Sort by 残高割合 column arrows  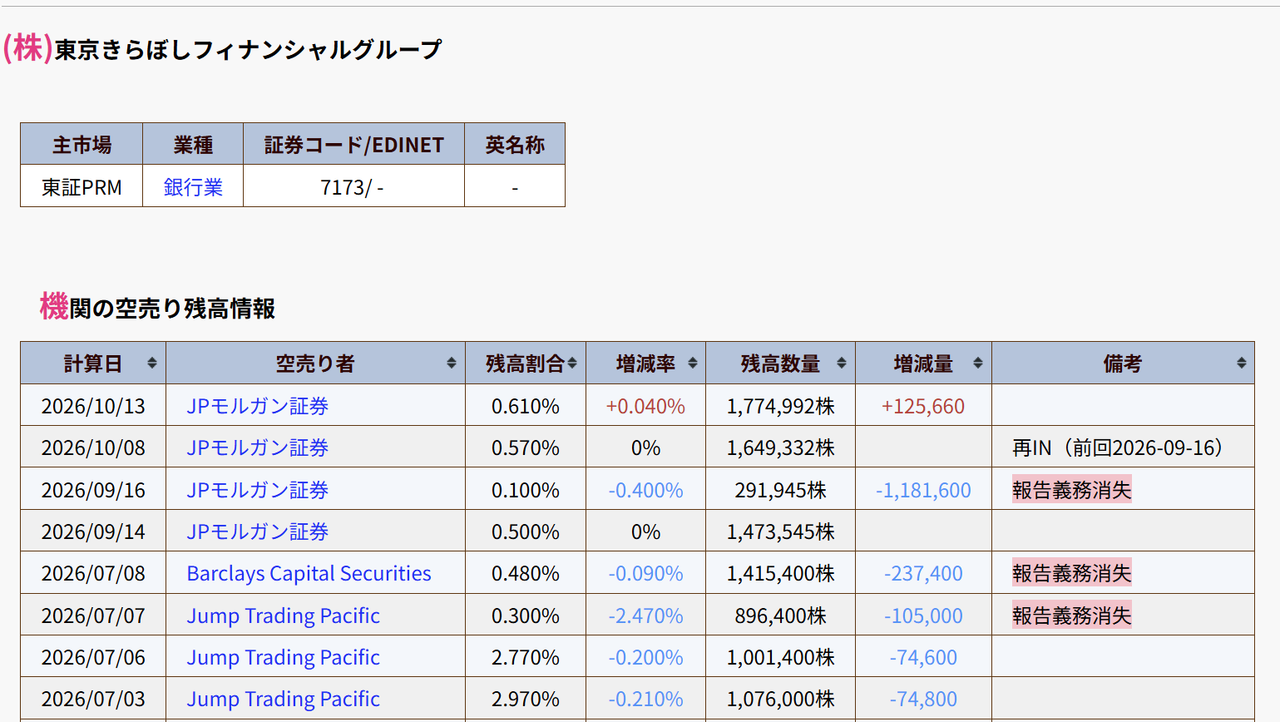click(x=573, y=363)
